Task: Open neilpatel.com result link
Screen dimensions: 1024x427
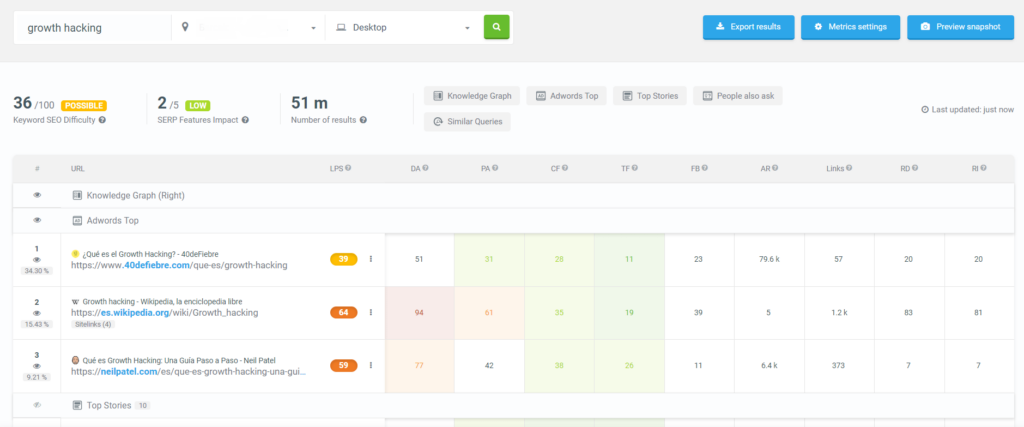Action: click(x=189, y=372)
